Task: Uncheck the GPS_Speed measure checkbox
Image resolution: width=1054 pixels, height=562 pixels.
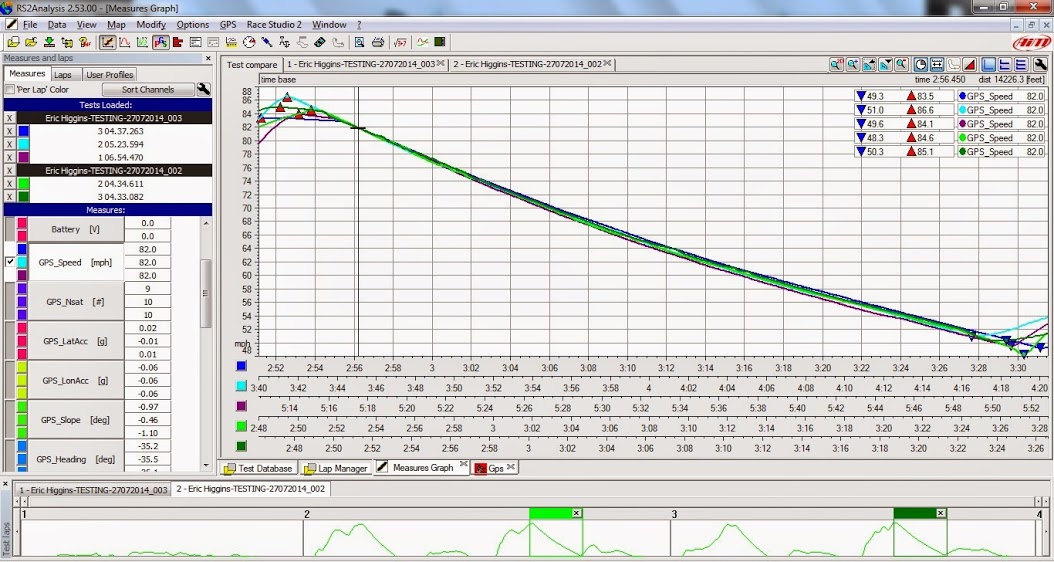Action: pyautogui.click(x=10, y=262)
